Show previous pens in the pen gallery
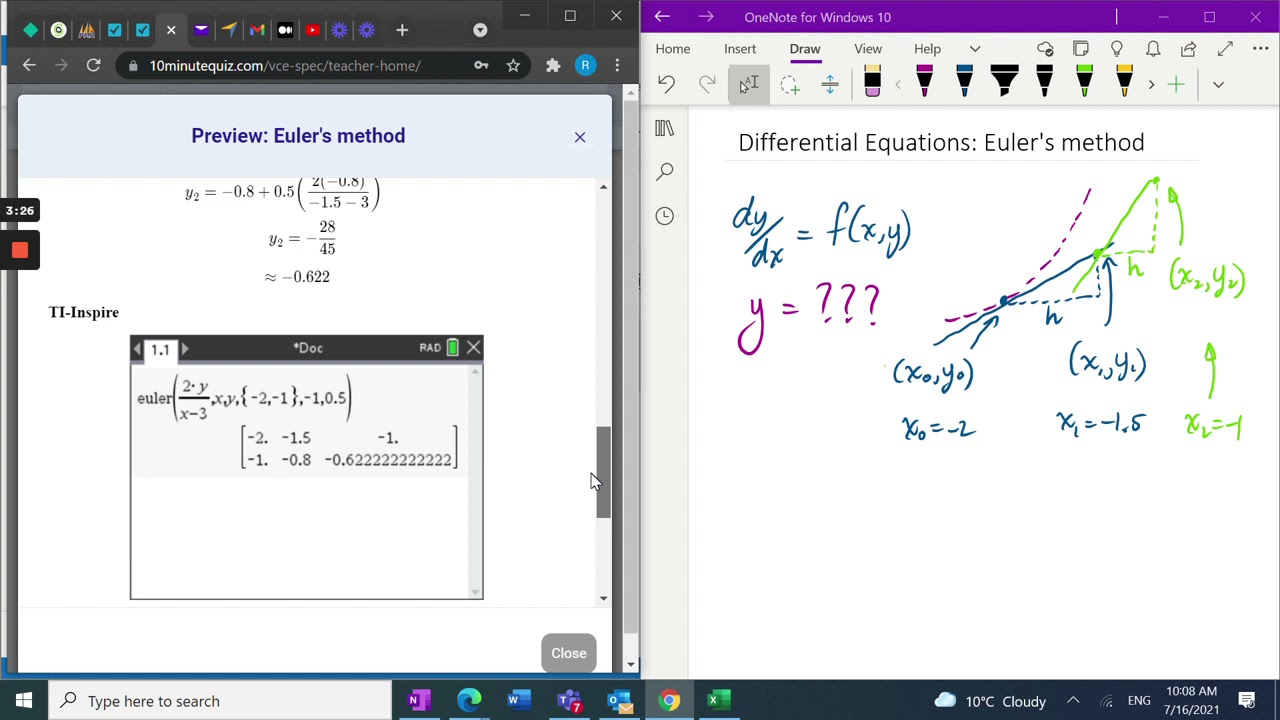 897,85
